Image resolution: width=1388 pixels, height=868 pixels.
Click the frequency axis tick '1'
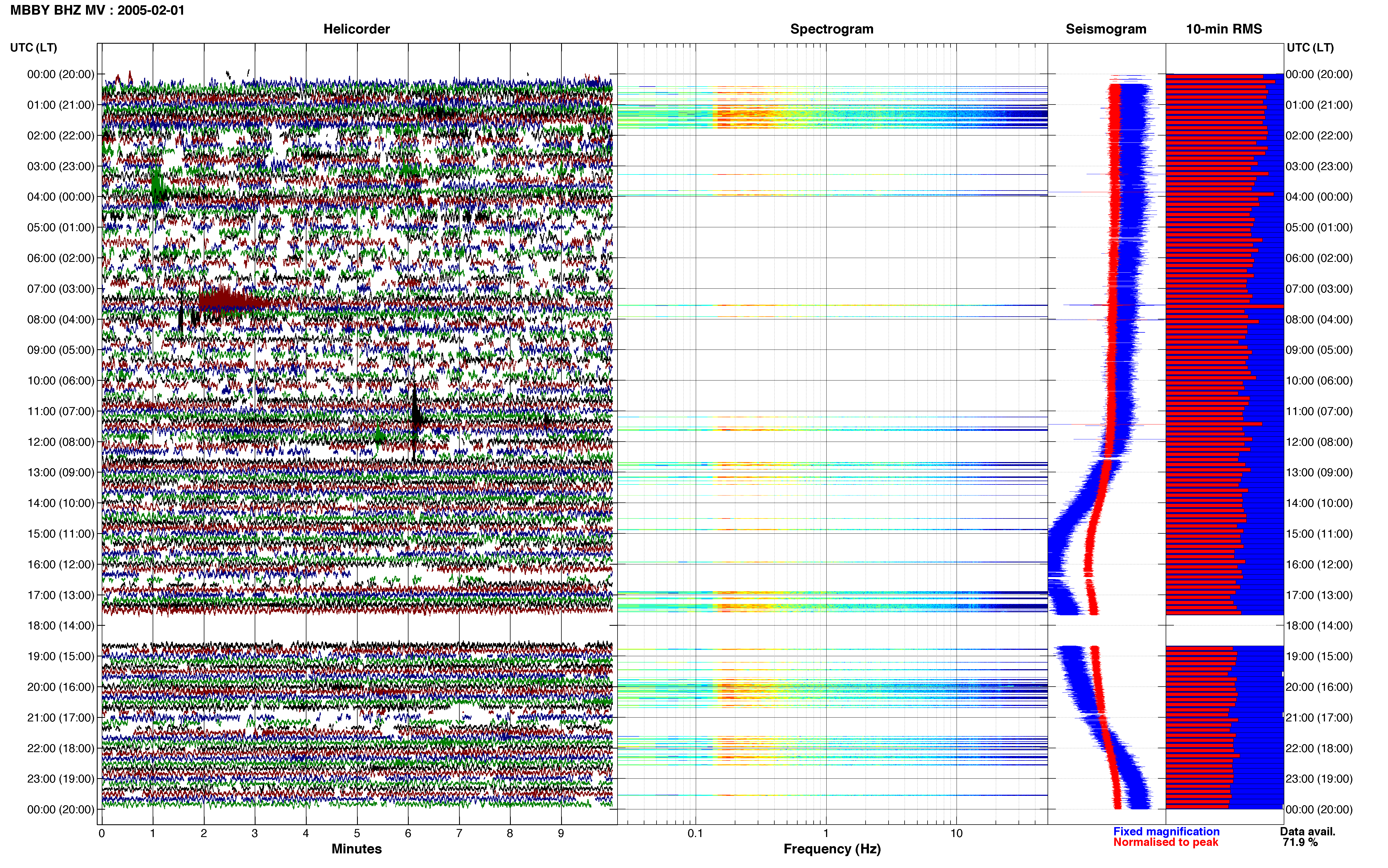tap(826, 833)
